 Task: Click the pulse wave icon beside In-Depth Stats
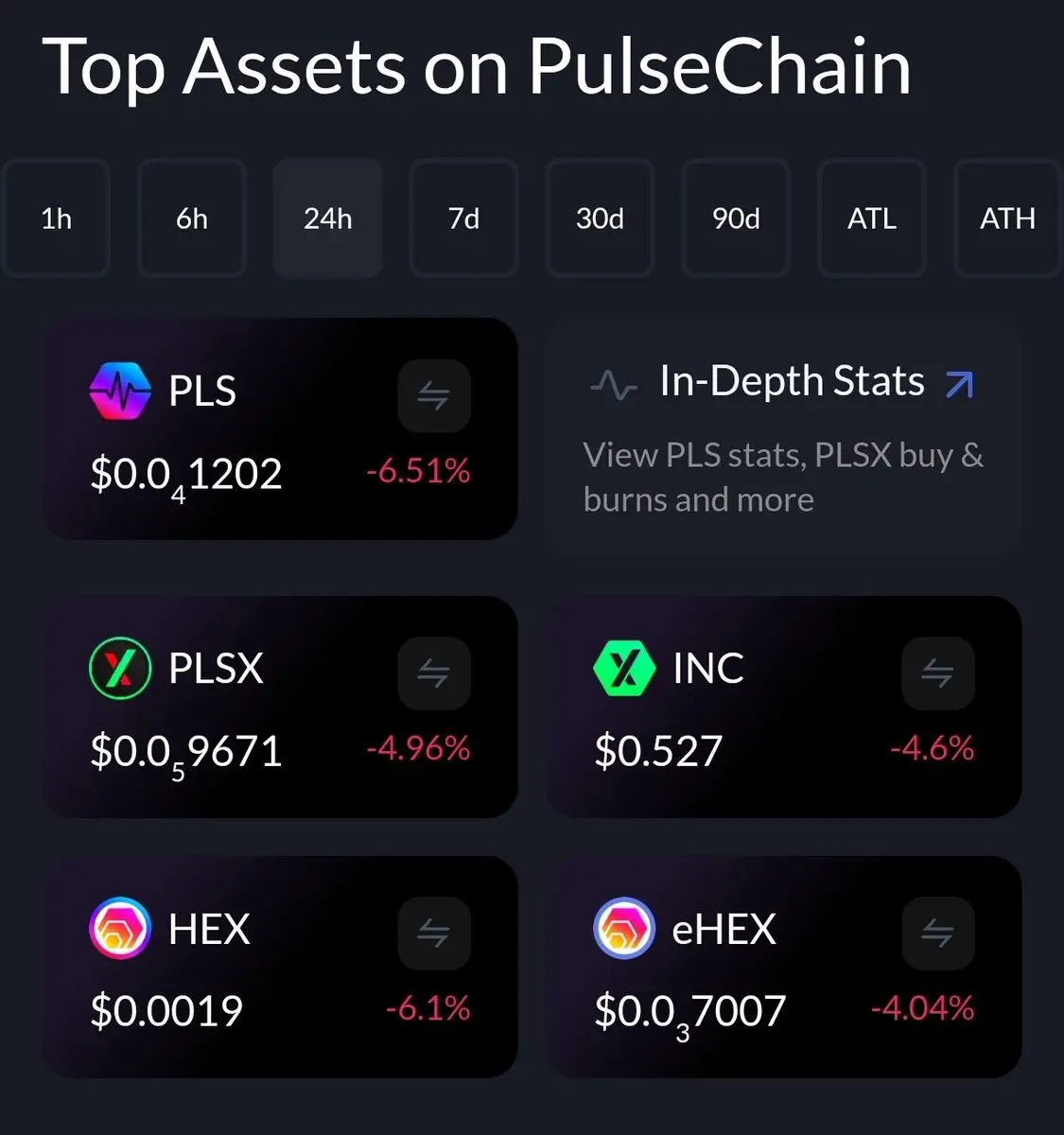tap(614, 385)
